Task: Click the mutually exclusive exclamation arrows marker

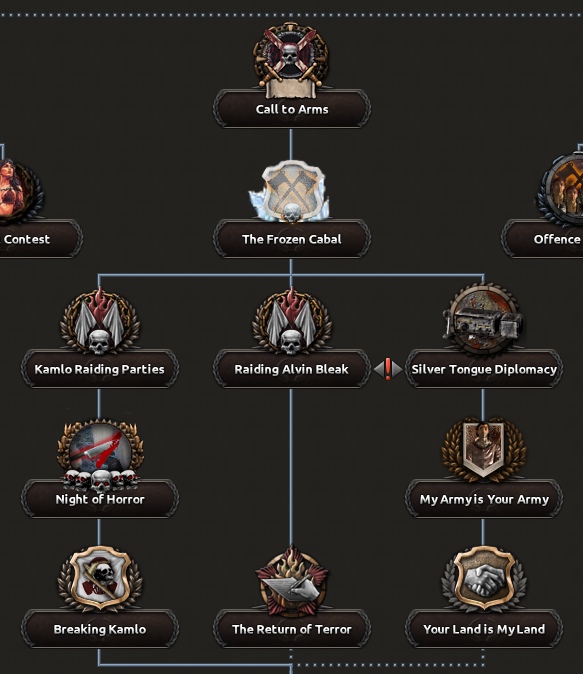Action: pyautogui.click(x=388, y=369)
